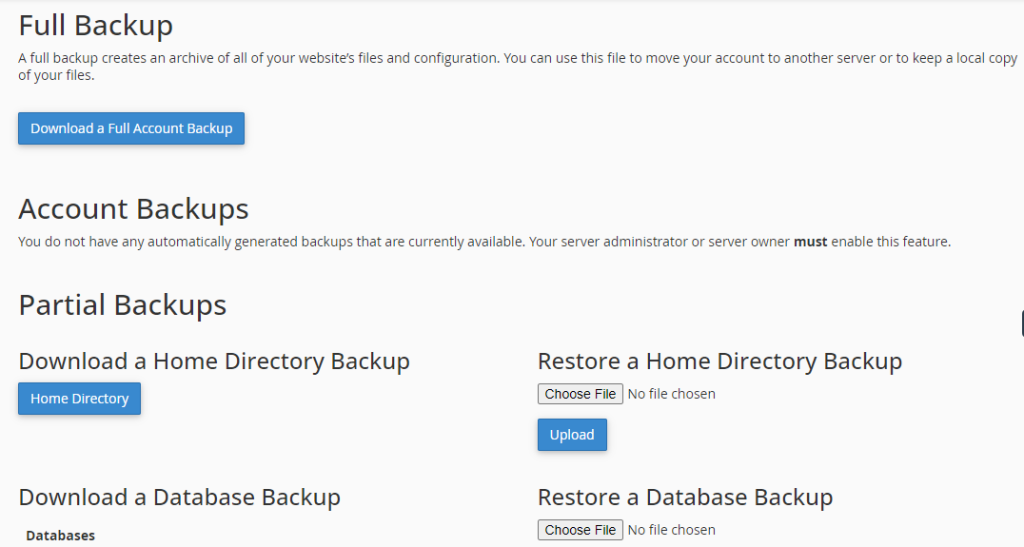Click the Restore a Home Directory Backup heading
Screen dimensions: 1024x547
[720, 361]
